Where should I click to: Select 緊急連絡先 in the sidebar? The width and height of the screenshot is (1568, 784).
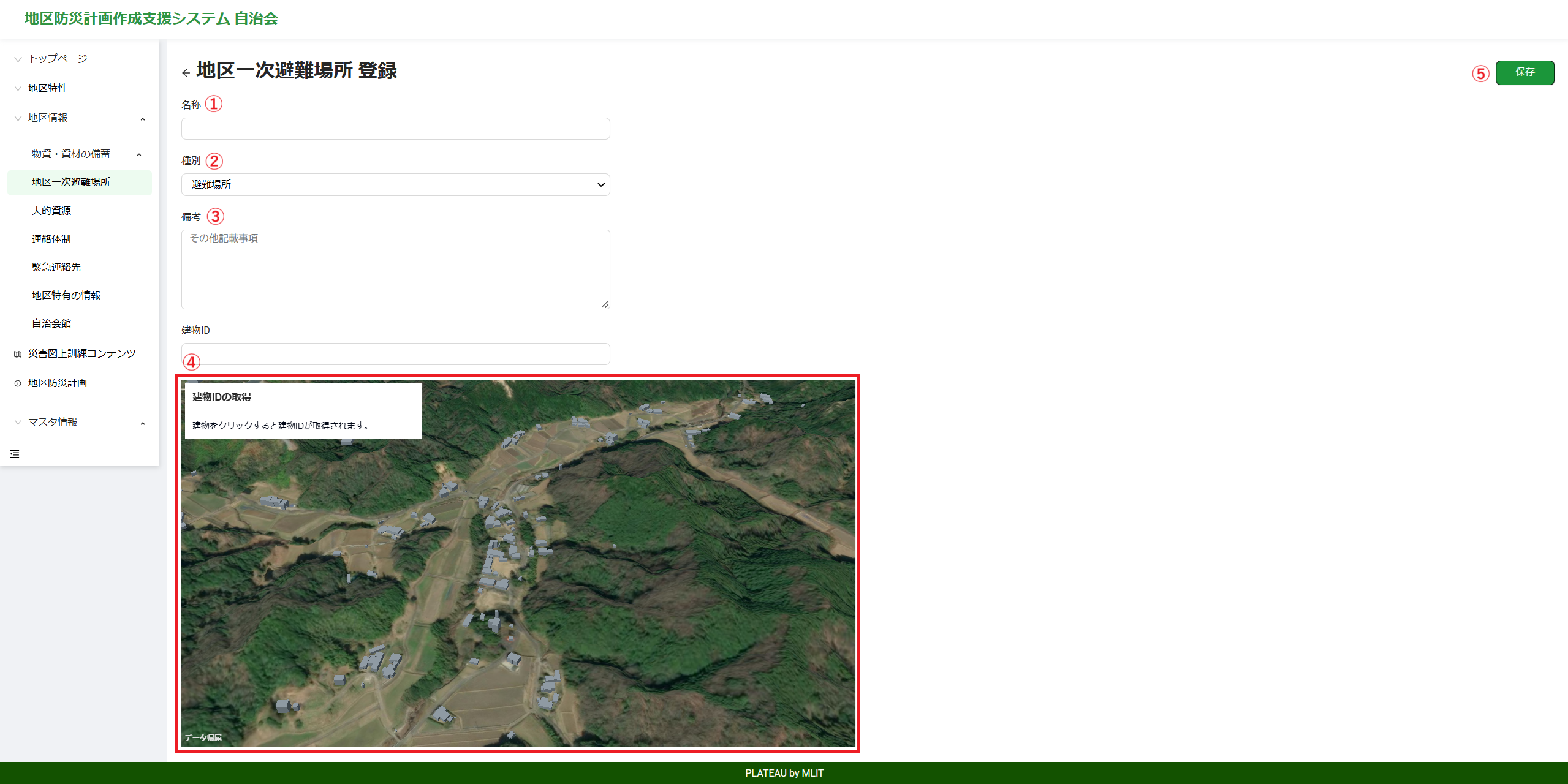(x=56, y=267)
